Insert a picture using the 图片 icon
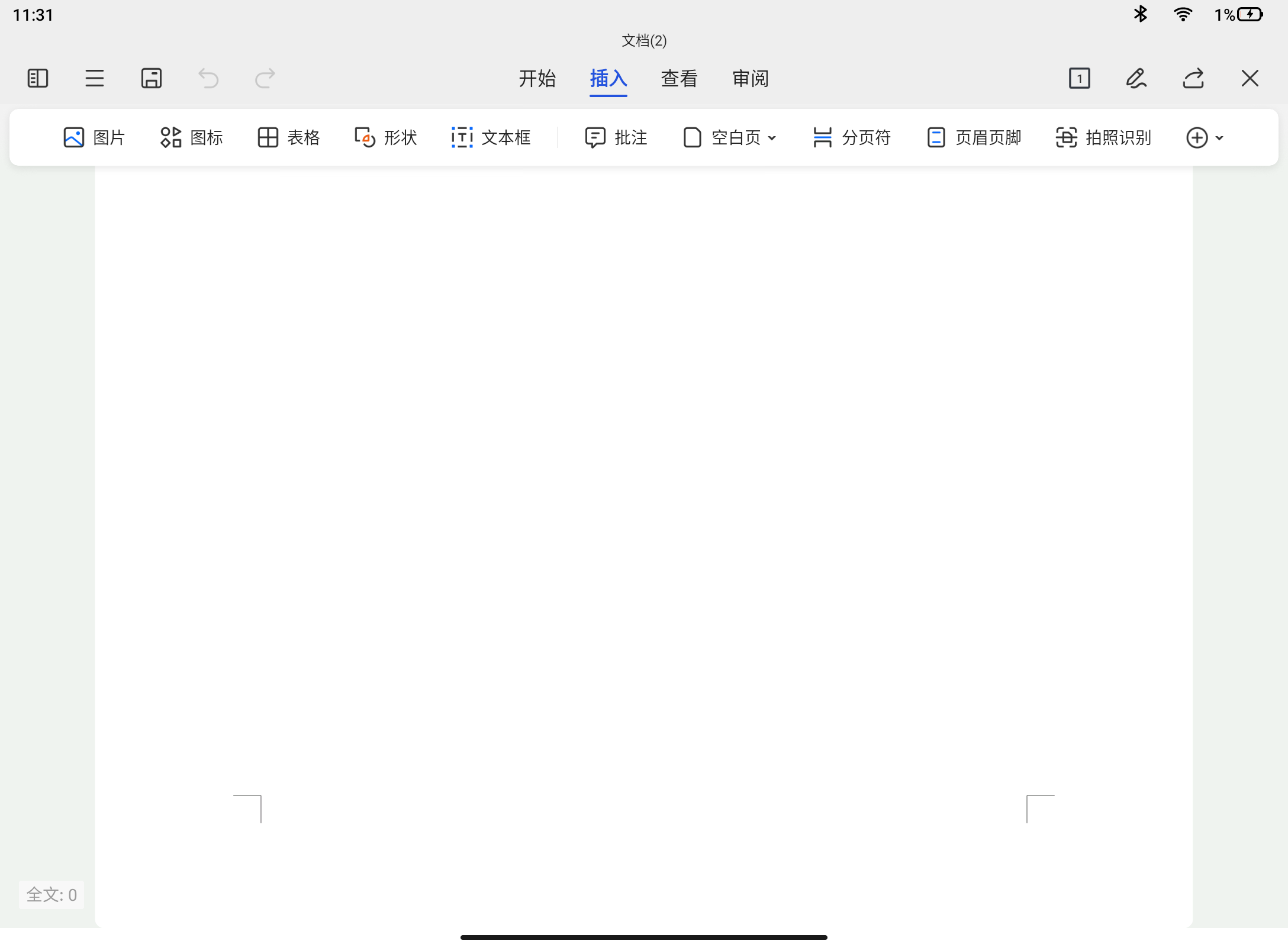 click(94, 137)
